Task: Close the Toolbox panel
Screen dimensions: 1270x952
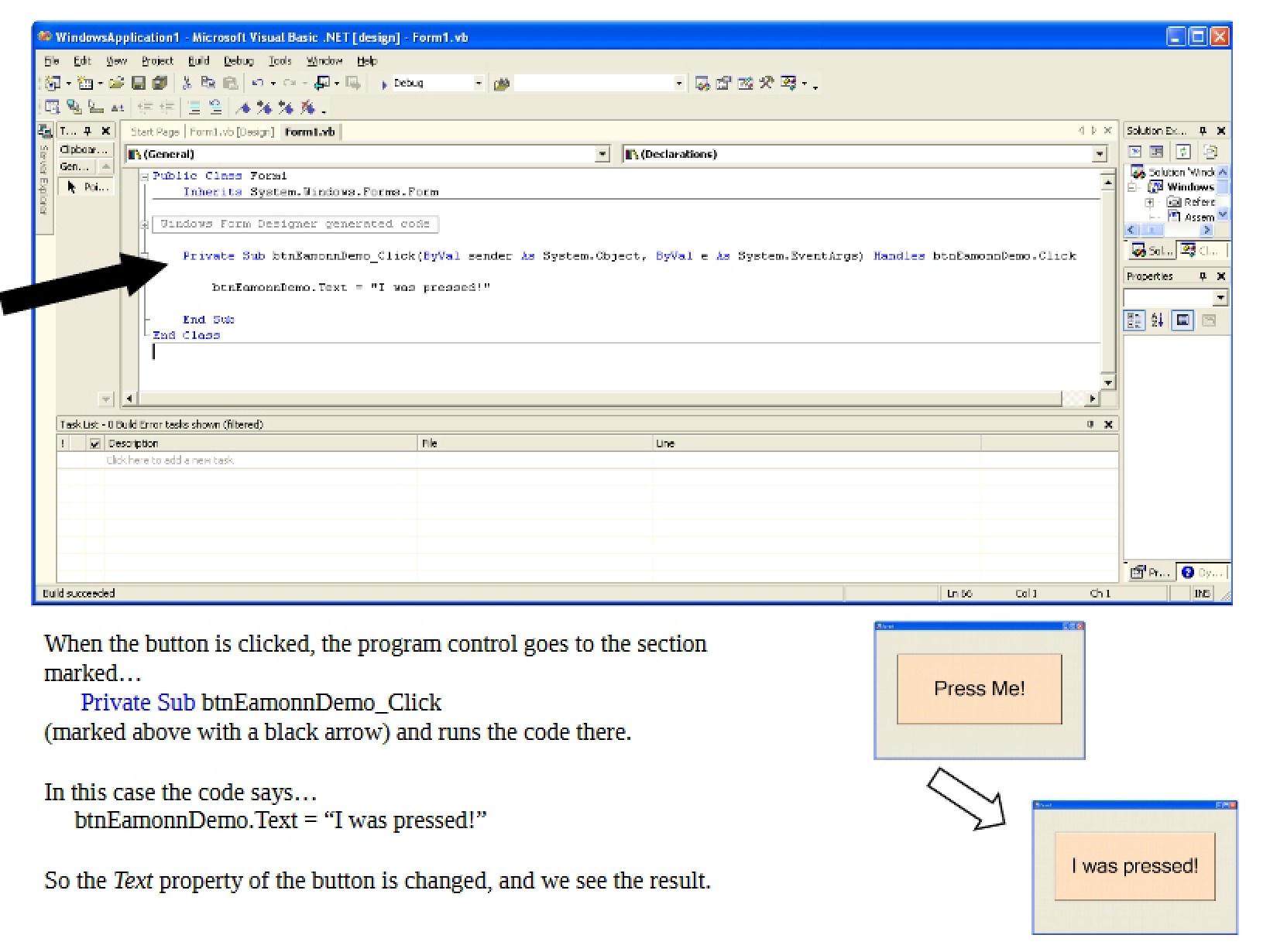Action: (x=106, y=131)
